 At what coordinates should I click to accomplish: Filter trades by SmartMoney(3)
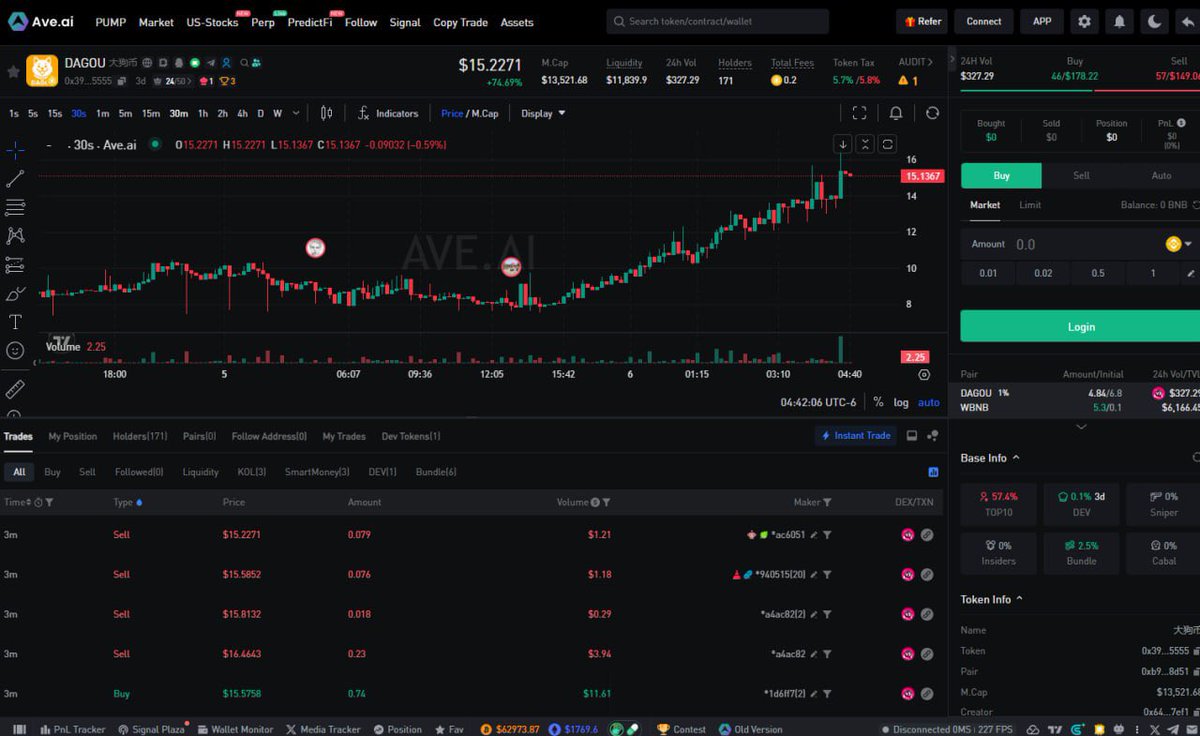click(317, 472)
